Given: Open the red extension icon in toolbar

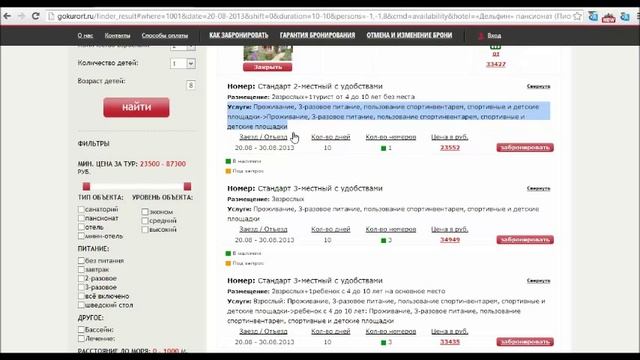Looking at the screenshot, I should pyautogui.click(x=608, y=17).
